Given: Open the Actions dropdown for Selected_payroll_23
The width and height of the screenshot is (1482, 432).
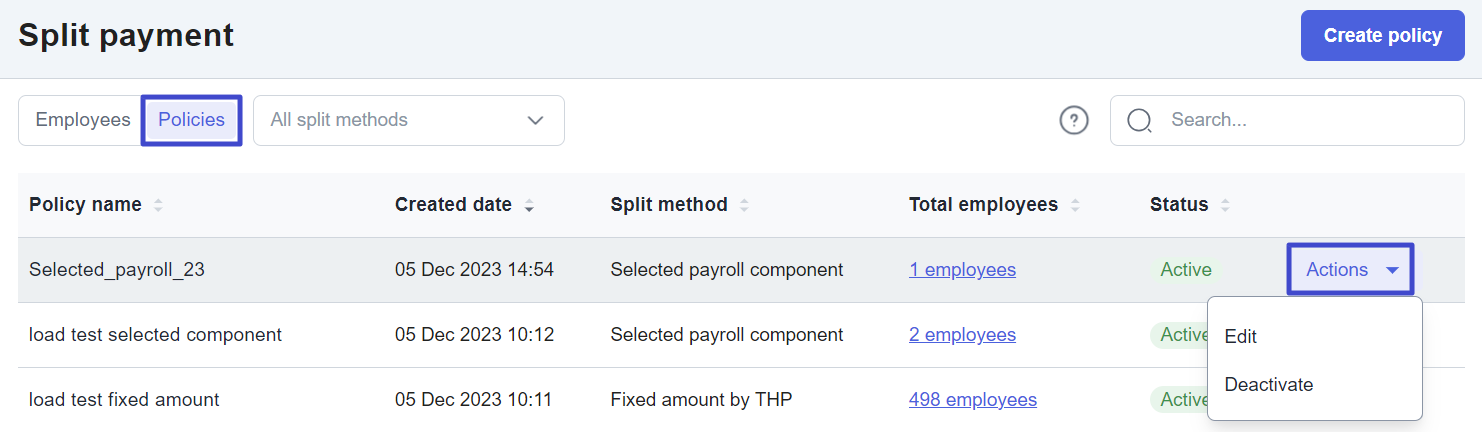Looking at the screenshot, I should click(x=1350, y=269).
